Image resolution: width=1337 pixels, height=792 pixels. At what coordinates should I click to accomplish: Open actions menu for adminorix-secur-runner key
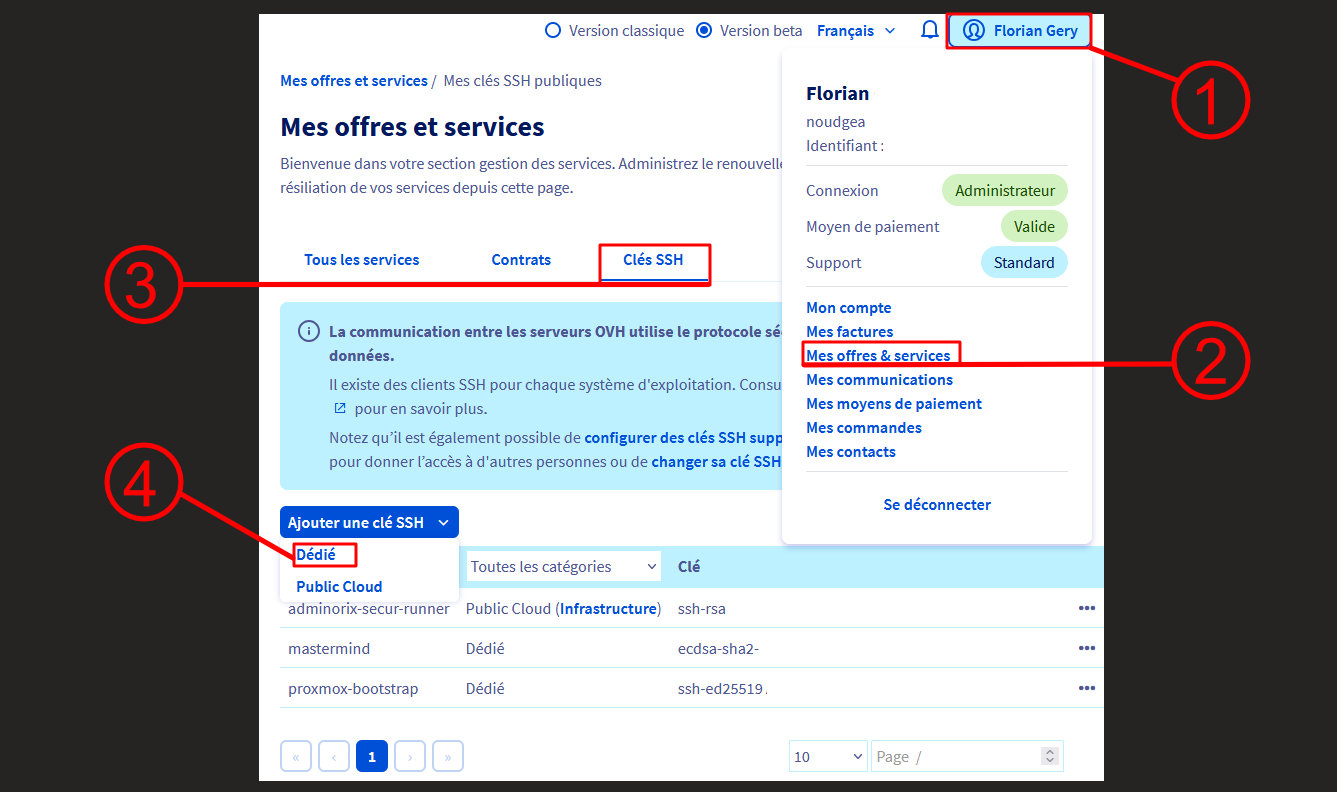pos(1086,608)
